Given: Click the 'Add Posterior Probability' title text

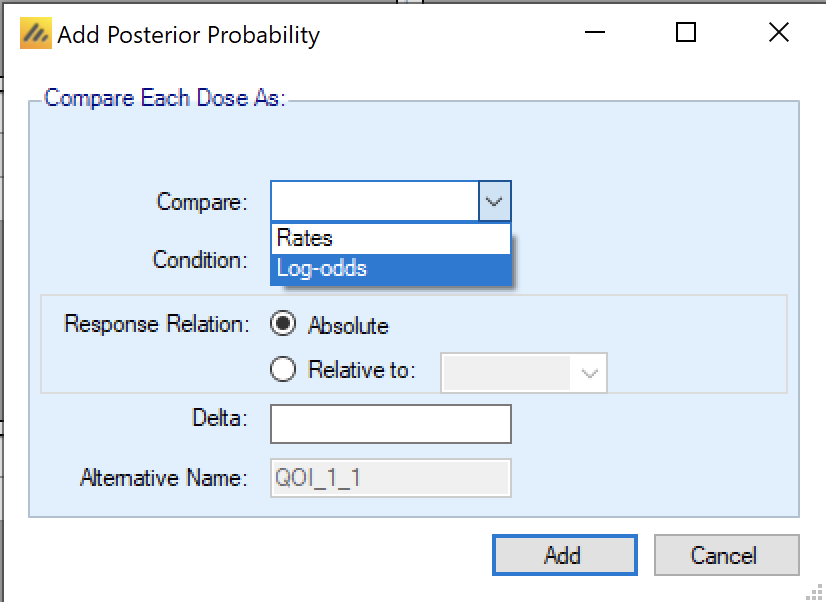Looking at the screenshot, I should tap(189, 36).
